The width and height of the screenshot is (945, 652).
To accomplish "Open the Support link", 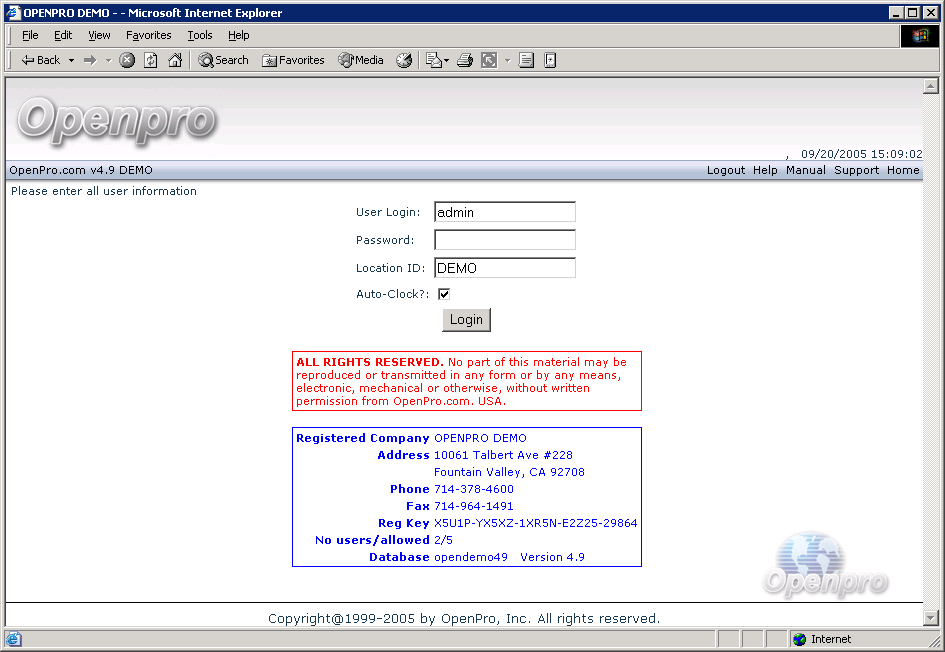I will pos(856,170).
